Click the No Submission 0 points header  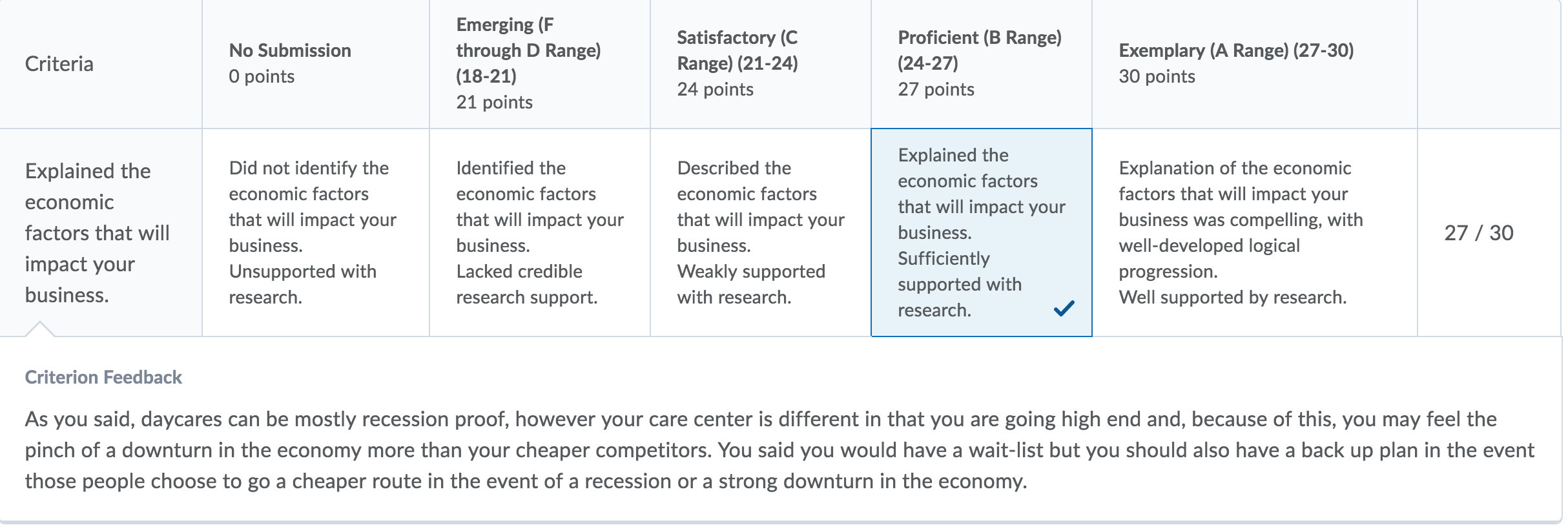[290, 63]
